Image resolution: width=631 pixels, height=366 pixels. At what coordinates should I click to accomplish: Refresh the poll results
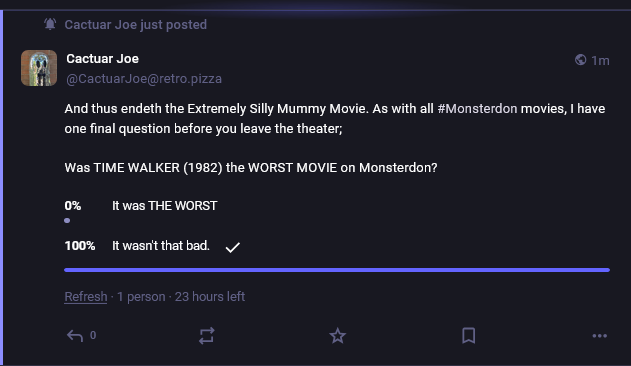pos(86,297)
